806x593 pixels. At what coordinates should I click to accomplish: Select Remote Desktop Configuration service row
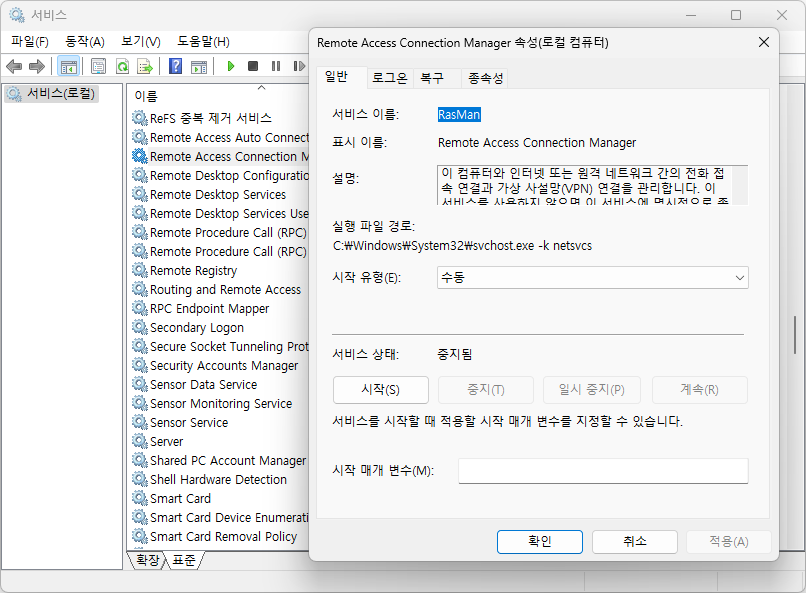[x=220, y=175]
